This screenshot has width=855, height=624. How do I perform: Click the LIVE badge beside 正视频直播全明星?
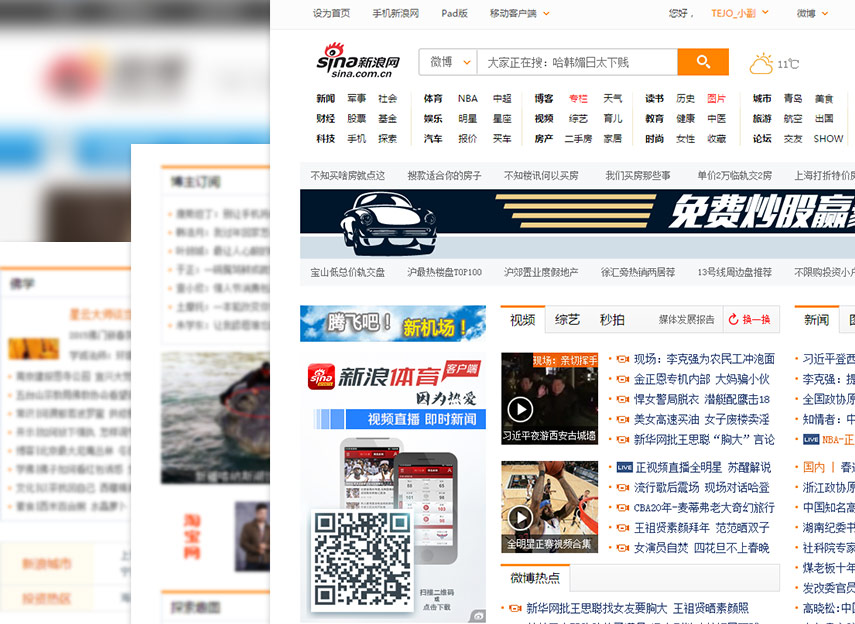(x=624, y=467)
